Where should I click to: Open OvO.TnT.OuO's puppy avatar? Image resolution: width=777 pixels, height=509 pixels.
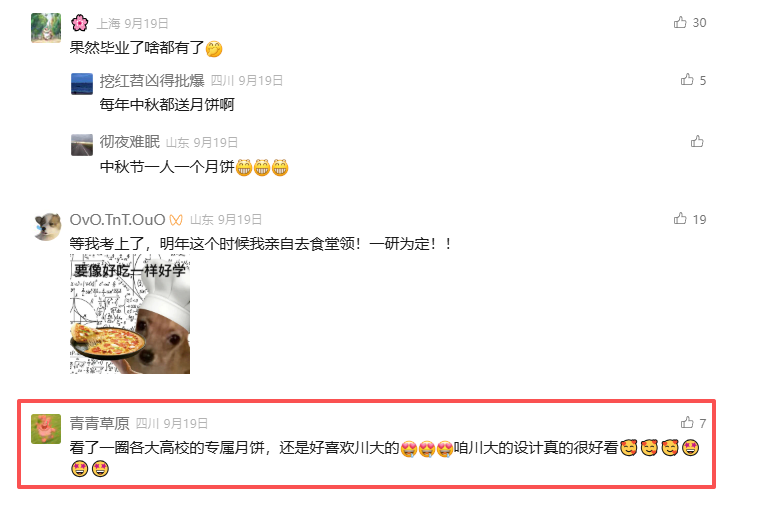click(x=47, y=227)
